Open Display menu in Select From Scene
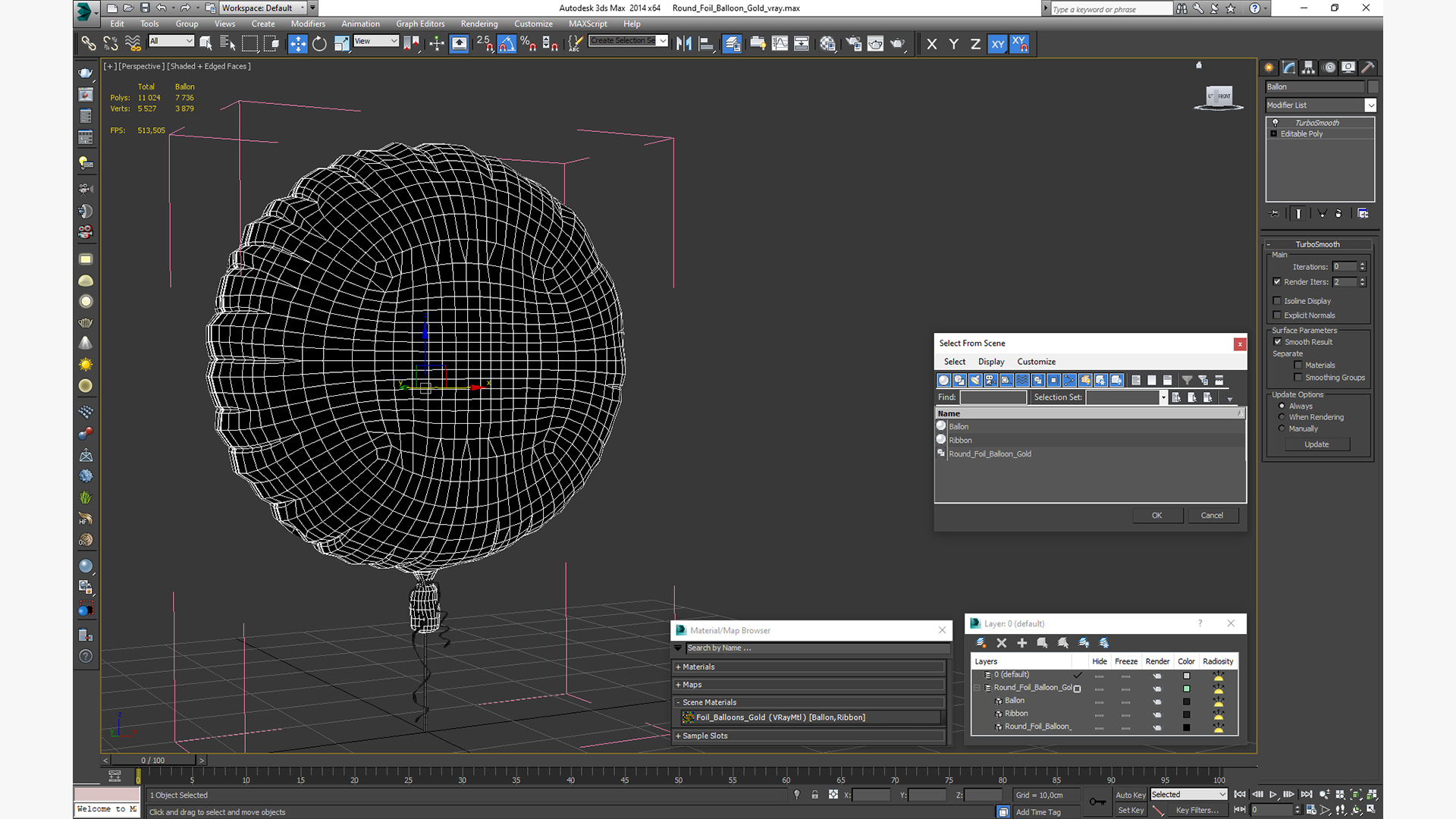 point(991,362)
